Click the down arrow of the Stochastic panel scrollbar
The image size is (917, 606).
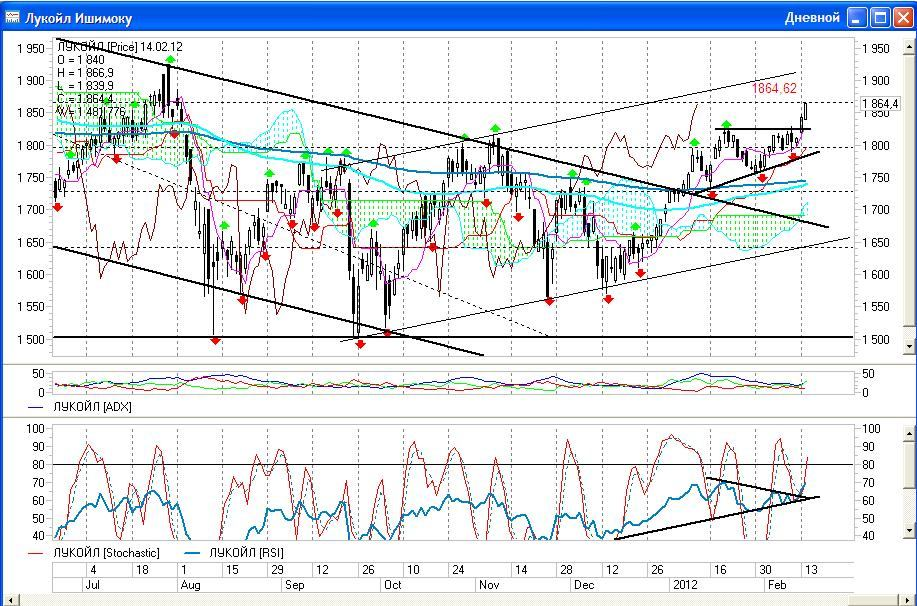(x=909, y=531)
